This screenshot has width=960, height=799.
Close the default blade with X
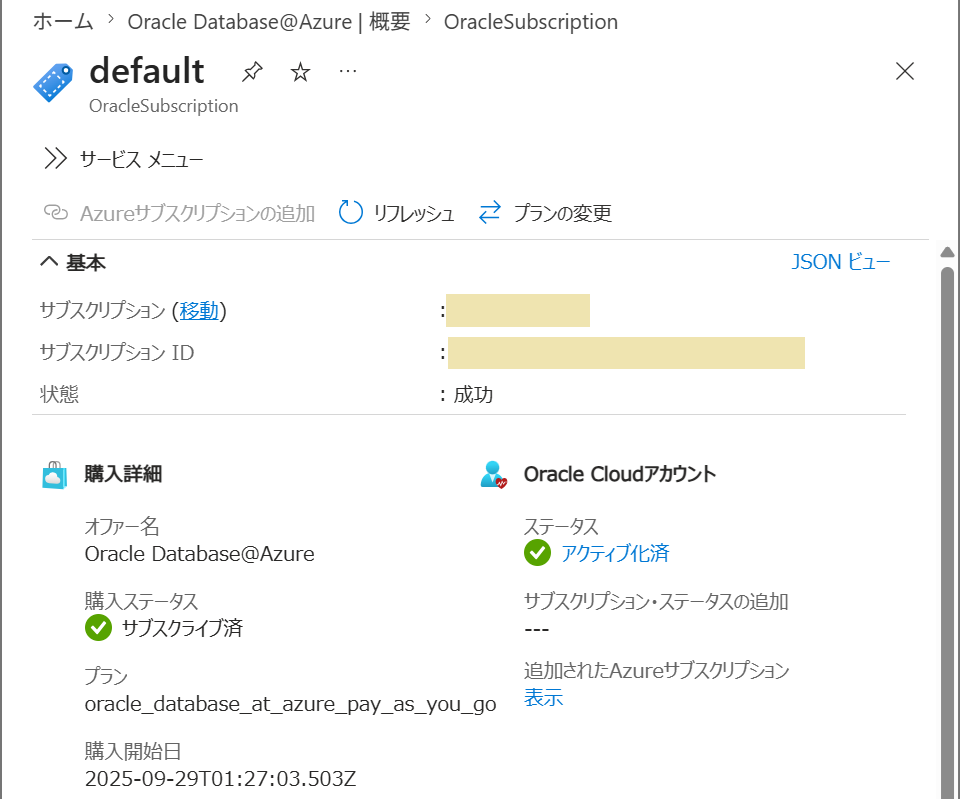point(905,71)
